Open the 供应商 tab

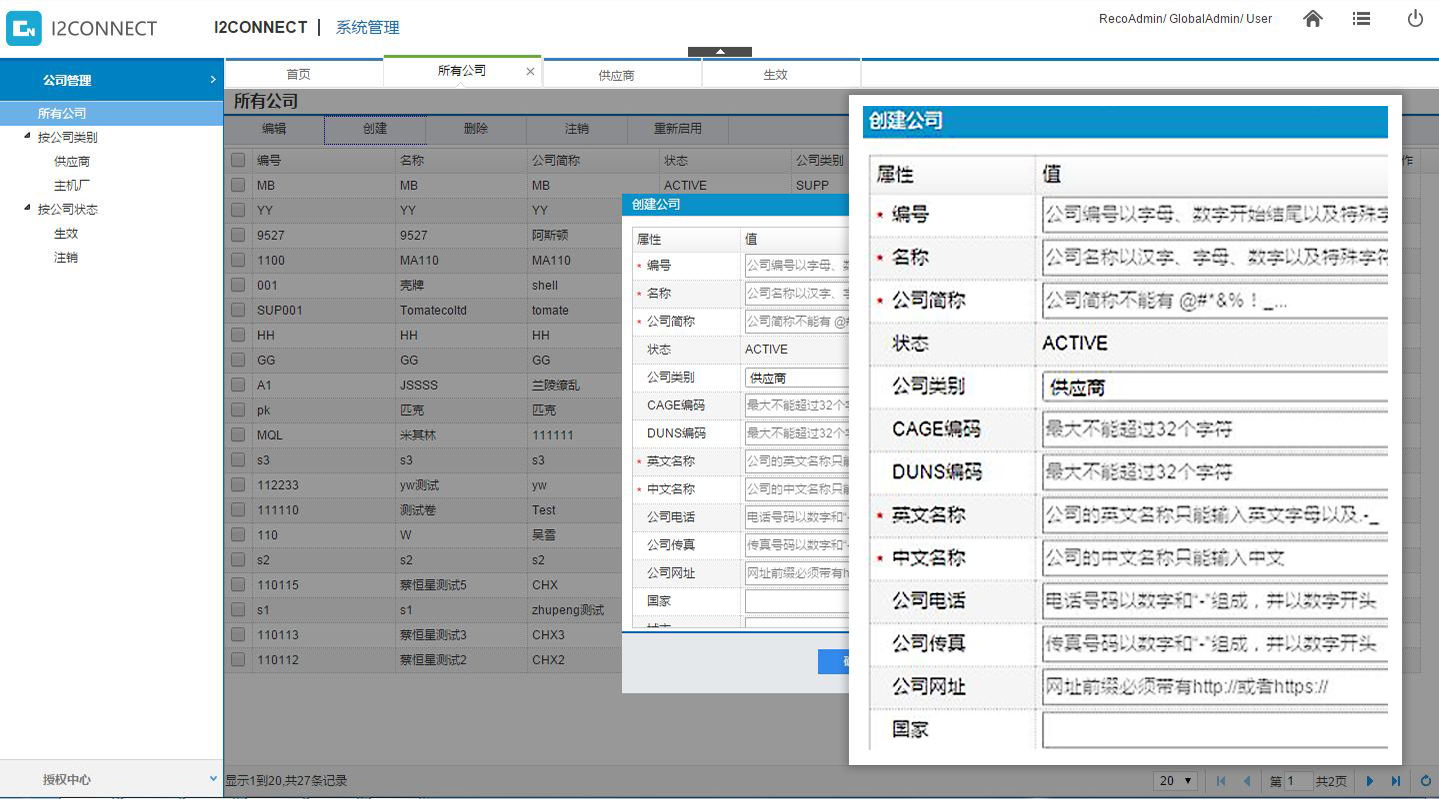click(x=622, y=74)
